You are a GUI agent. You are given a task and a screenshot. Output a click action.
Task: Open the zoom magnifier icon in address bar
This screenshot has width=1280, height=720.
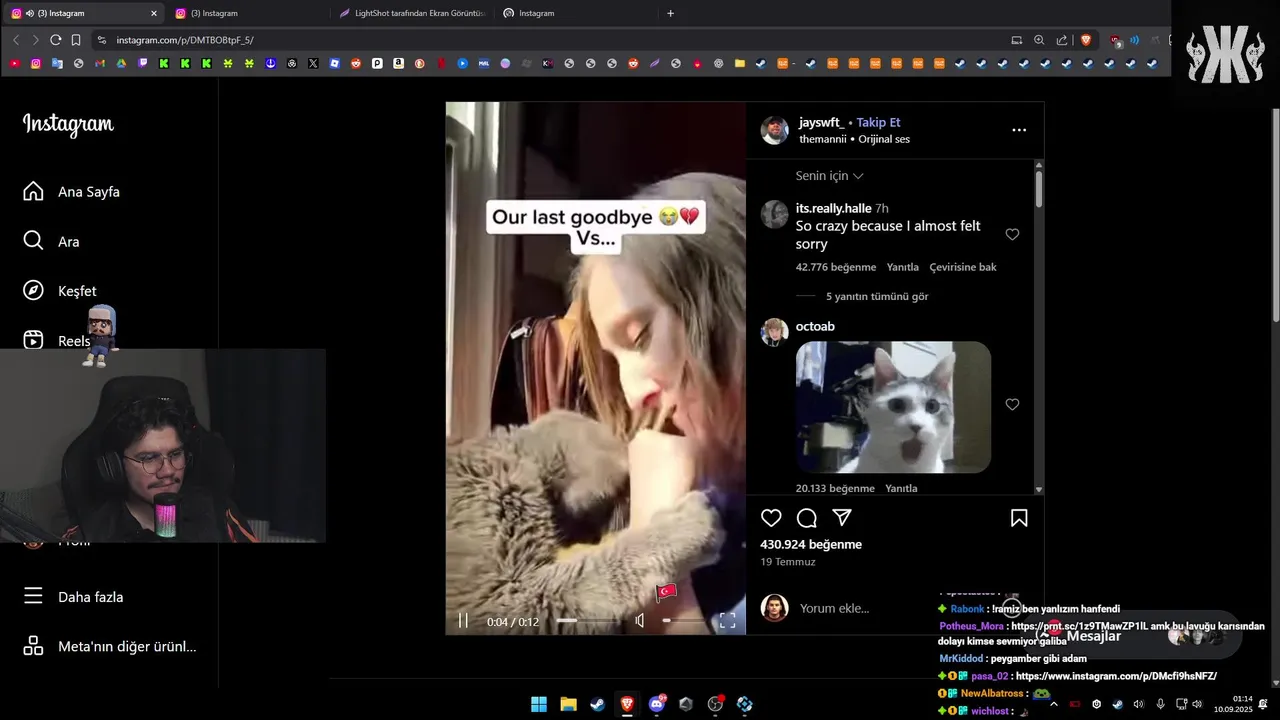pyautogui.click(x=1039, y=40)
